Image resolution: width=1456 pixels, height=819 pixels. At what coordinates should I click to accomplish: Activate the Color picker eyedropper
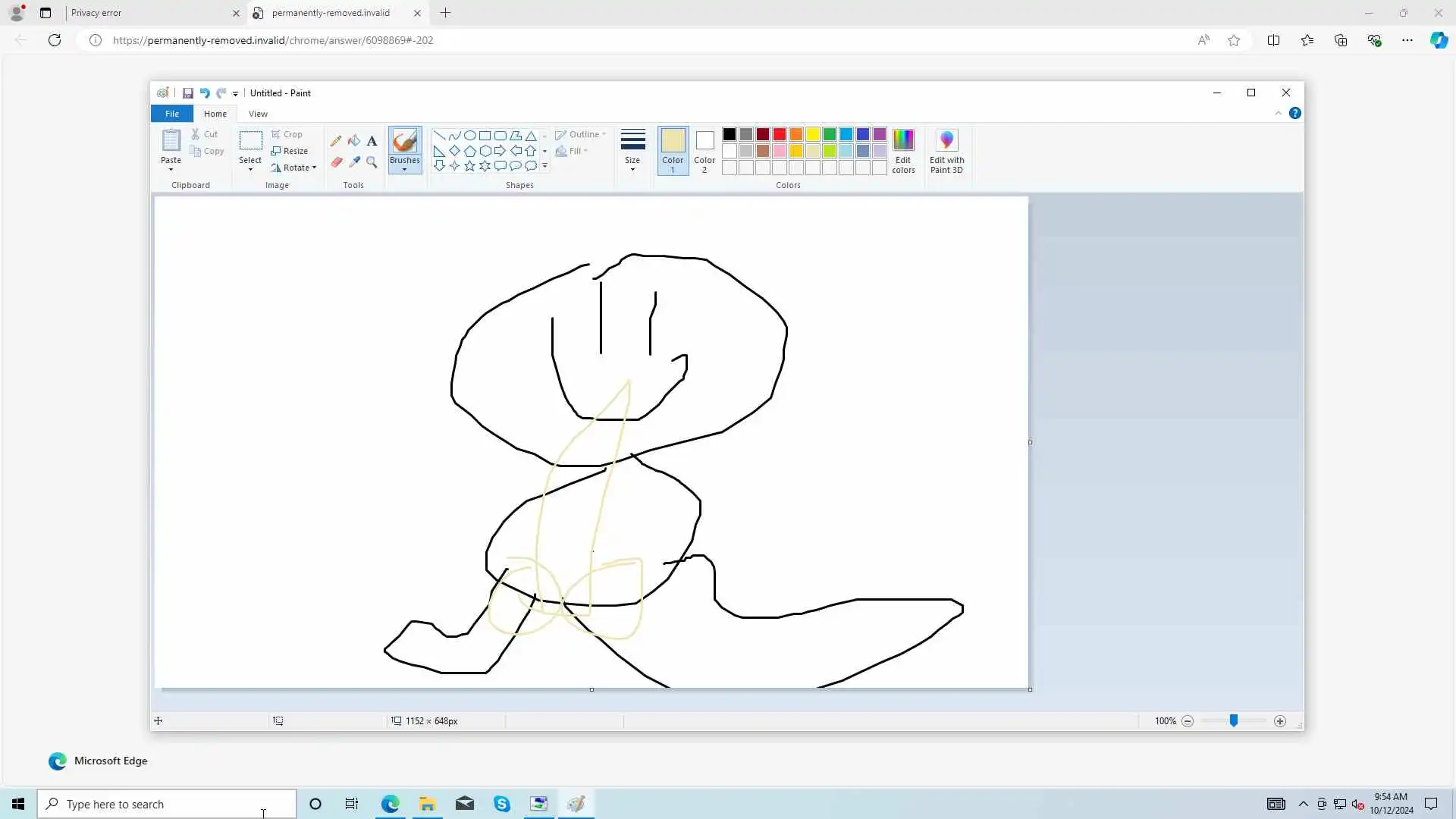(x=354, y=162)
